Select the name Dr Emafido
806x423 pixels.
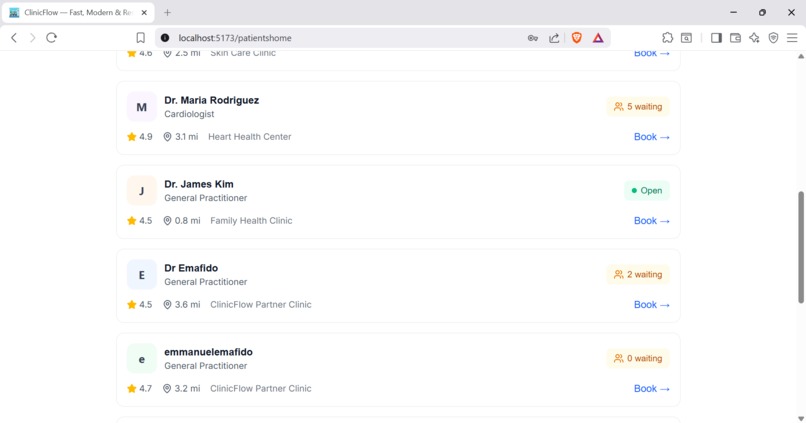[191, 268]
